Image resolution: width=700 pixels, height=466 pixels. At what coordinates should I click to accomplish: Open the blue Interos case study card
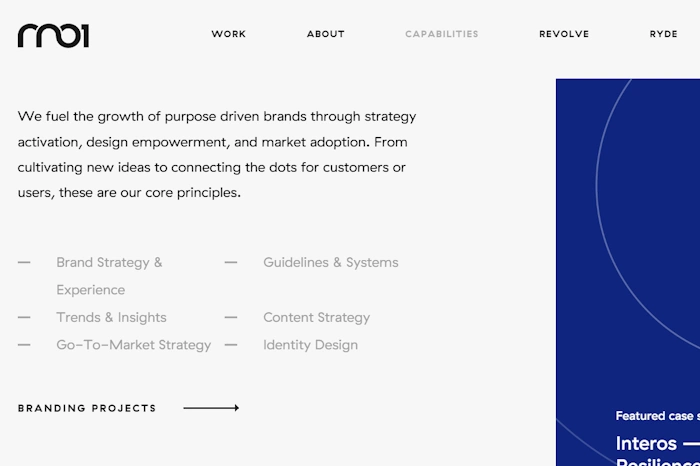pos(628,272)
